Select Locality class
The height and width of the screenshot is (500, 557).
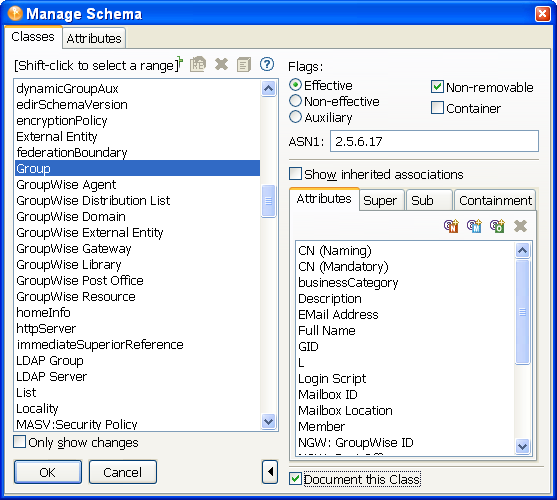137,408
